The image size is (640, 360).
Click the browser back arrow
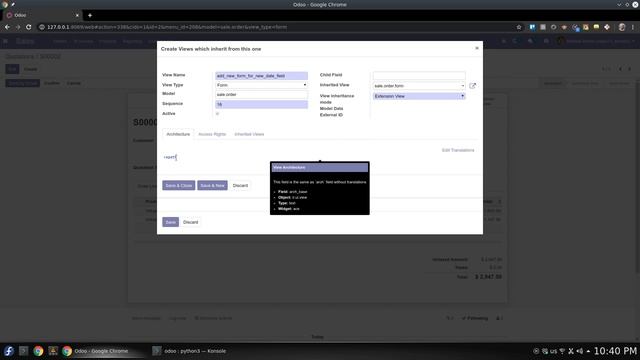(7, 27)
